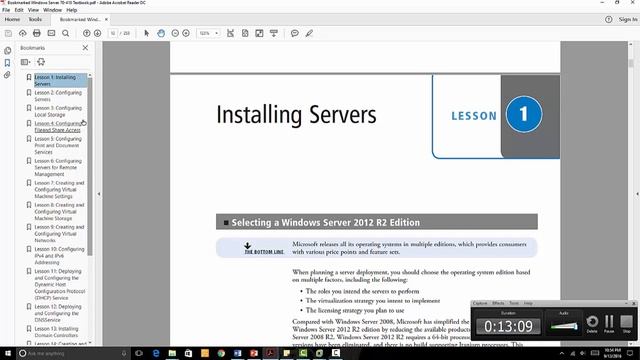Select bookmark Lesson 10: Configuring IPv4 and IPv6 Addressing
This screenshot has width=640, height=360.
(59, 256)
